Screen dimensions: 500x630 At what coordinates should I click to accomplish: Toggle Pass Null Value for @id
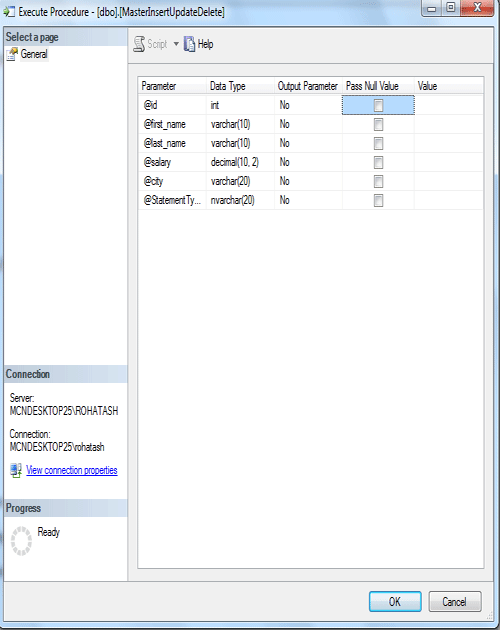pos(378,105)
